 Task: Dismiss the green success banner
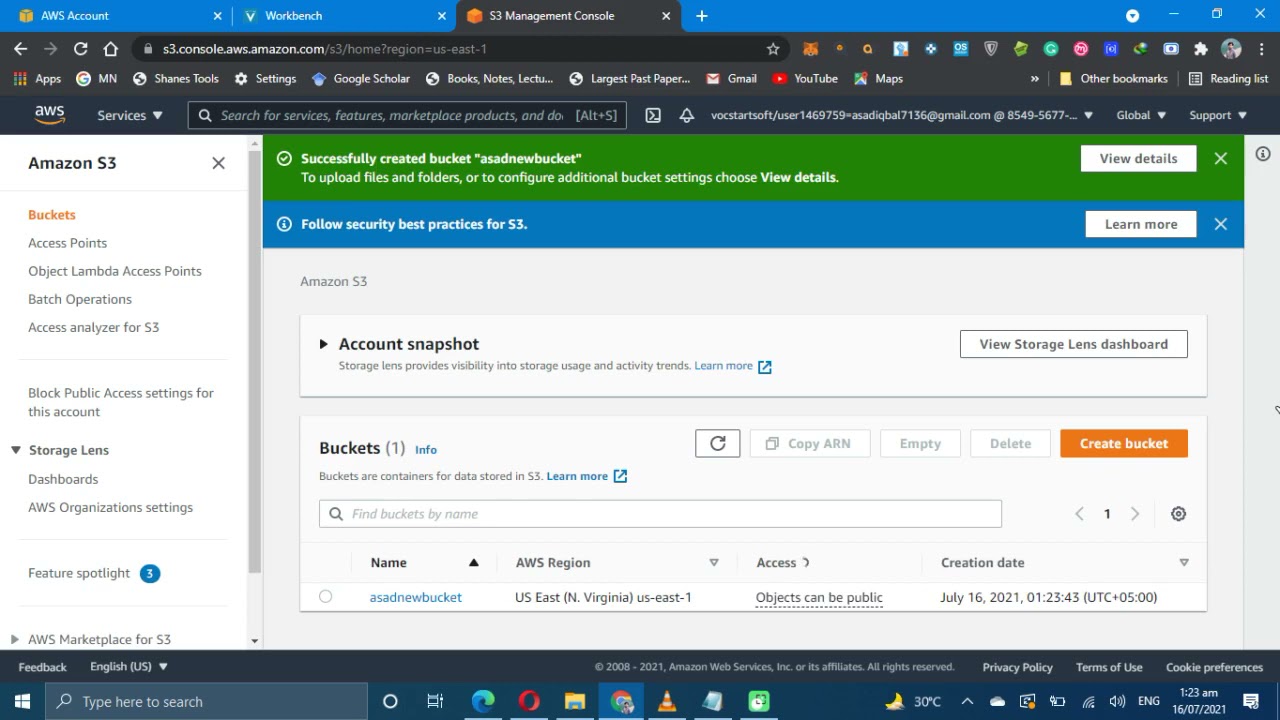tap(1221, 158)
